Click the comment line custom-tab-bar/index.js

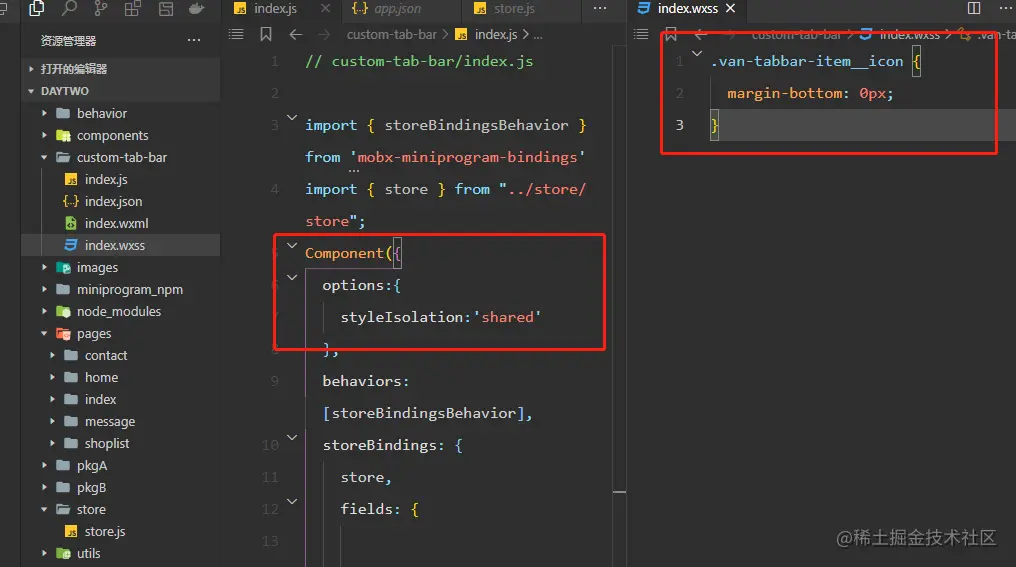pos(419,62)
